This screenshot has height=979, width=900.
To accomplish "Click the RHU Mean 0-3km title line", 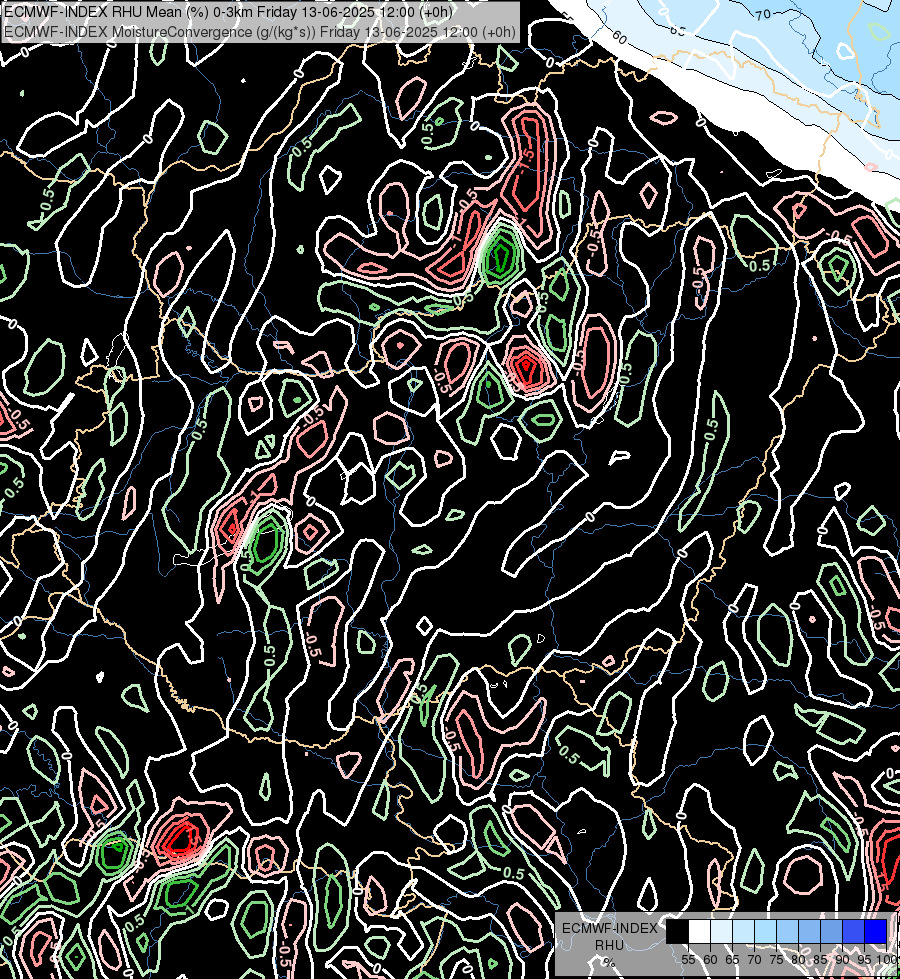I will [229, 12].
